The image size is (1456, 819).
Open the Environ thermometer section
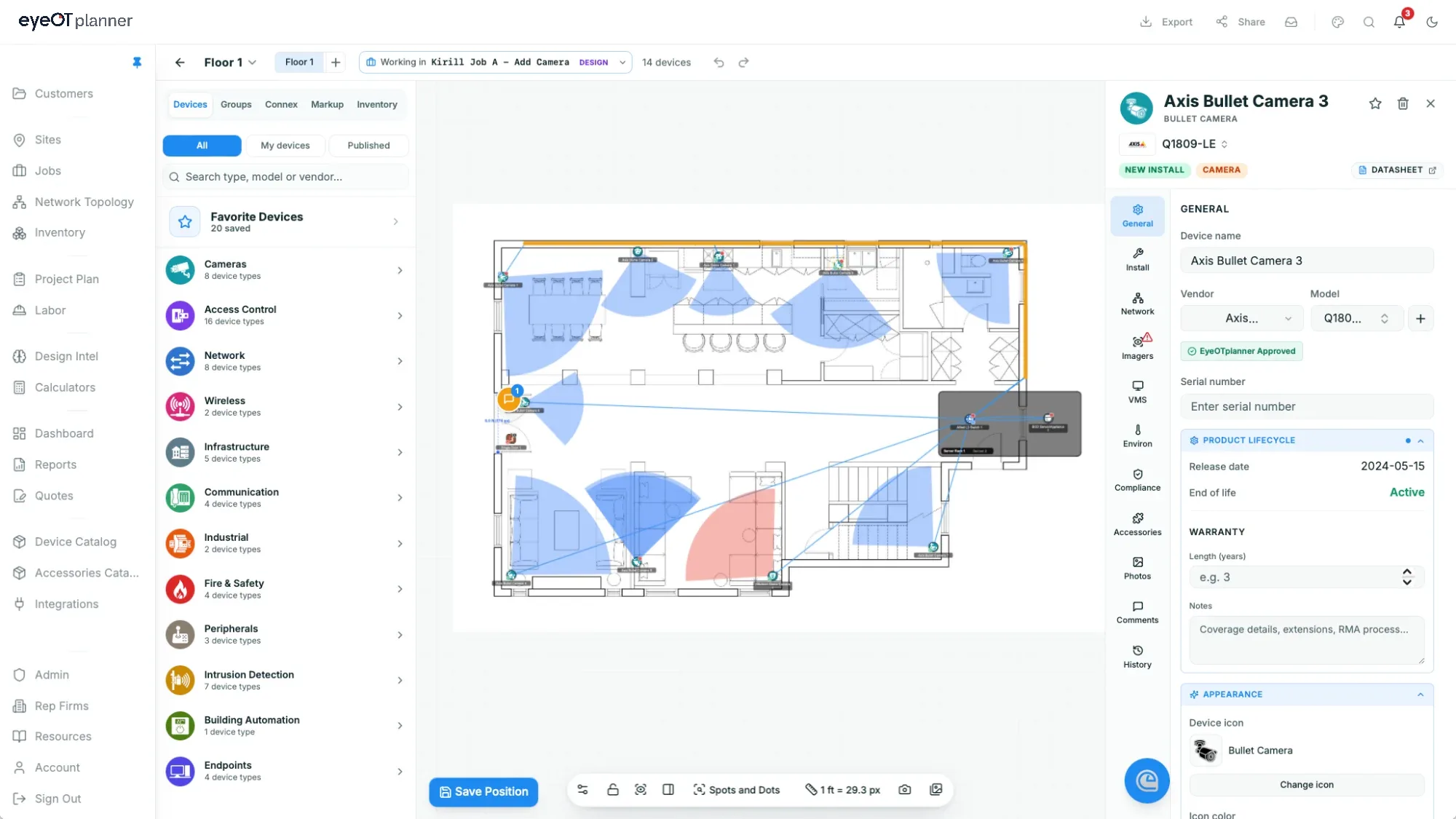(1137, 435)
